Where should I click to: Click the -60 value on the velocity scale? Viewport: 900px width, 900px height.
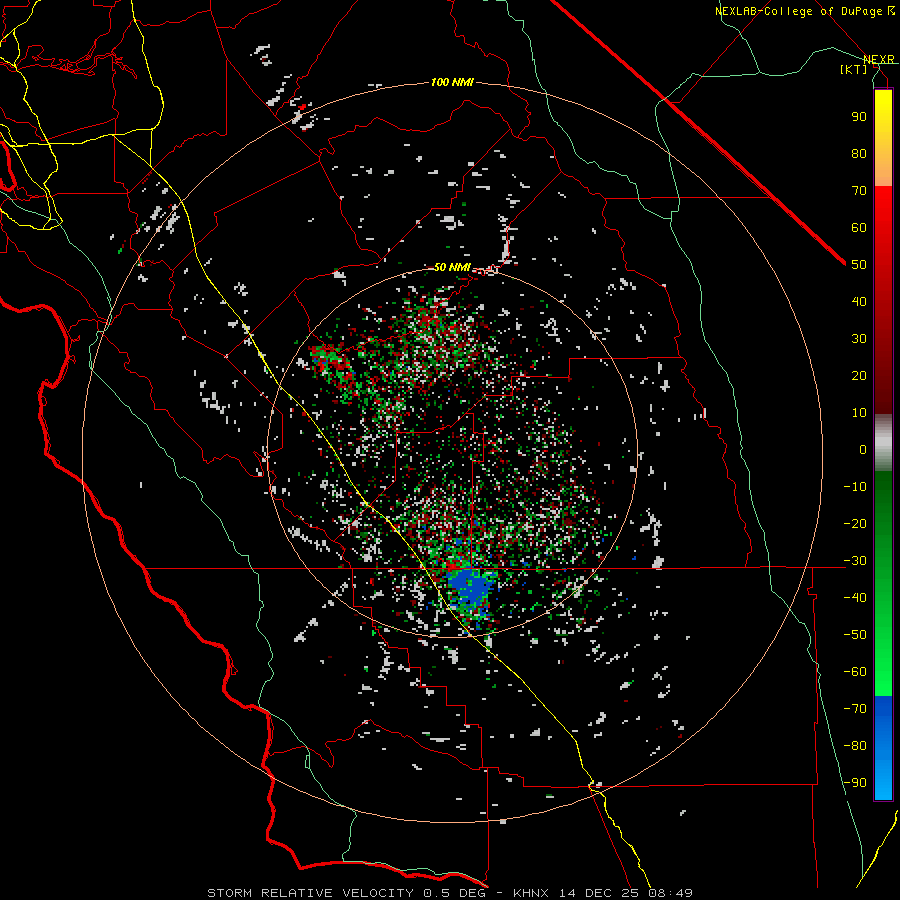[855, 672]
